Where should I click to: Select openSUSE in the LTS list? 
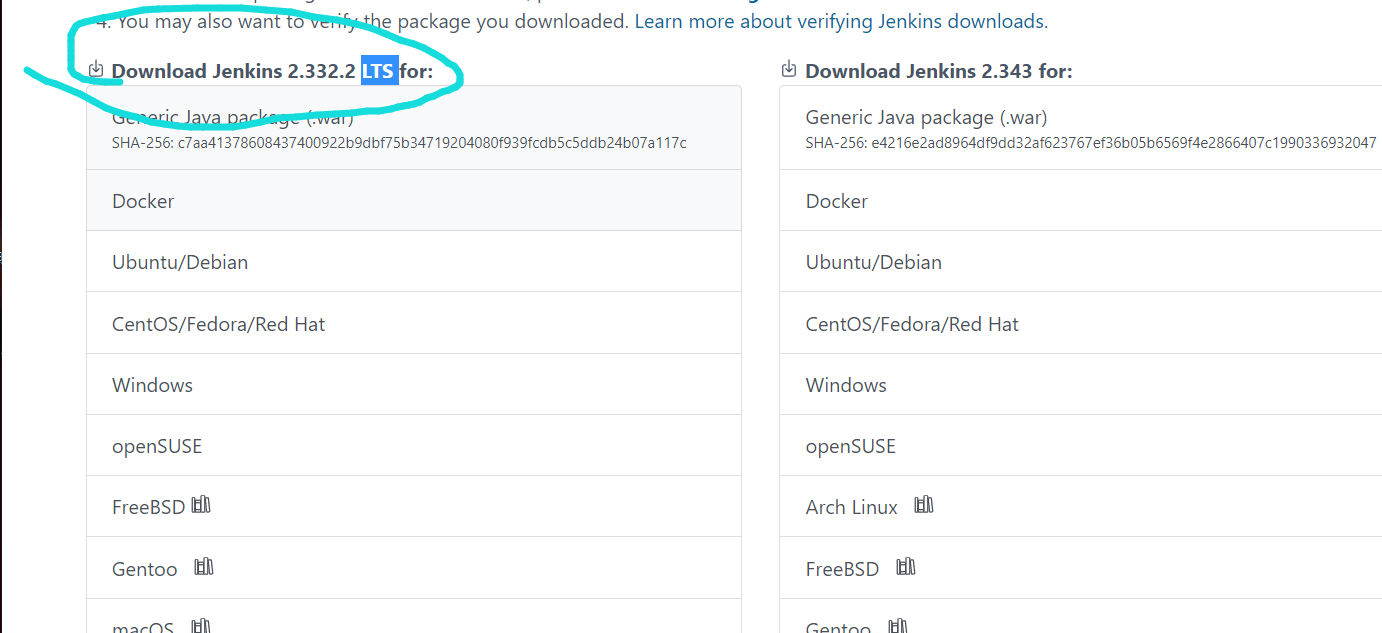[414, 446]
